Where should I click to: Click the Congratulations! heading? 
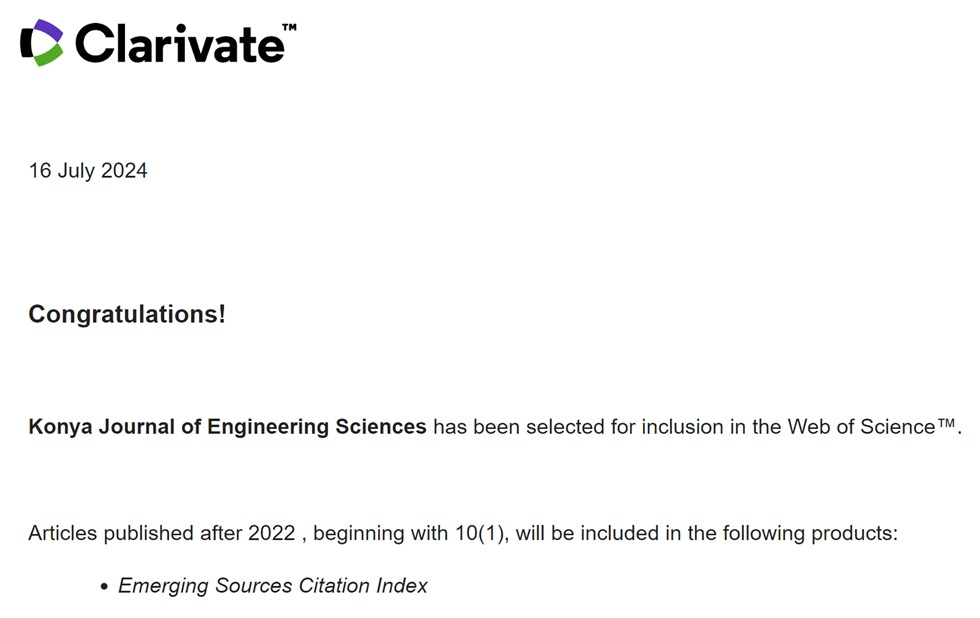pyautogui.click(x=127, y=314)
